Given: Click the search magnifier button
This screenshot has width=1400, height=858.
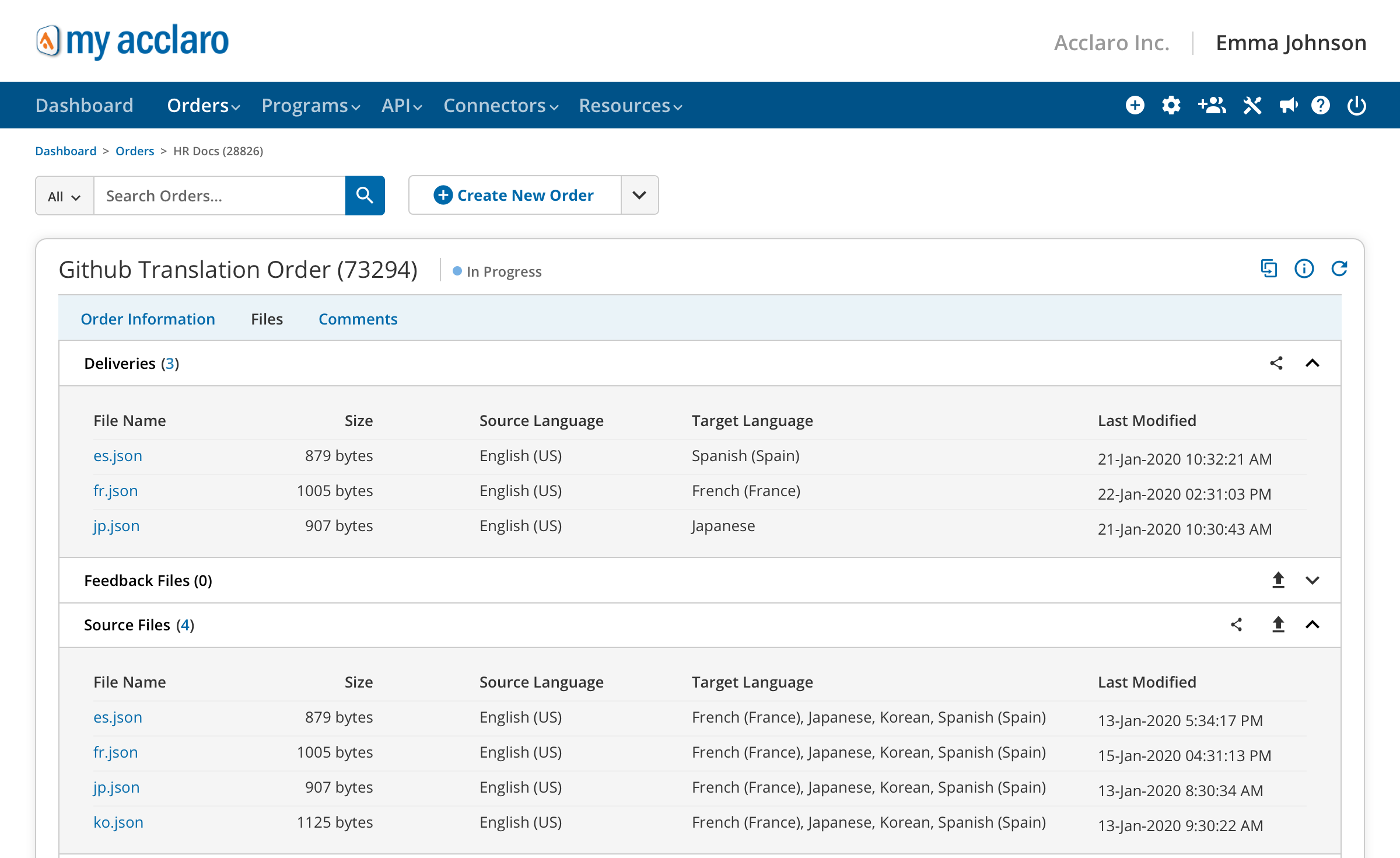Looking at the screenshot, I should (x=365, y=196).
